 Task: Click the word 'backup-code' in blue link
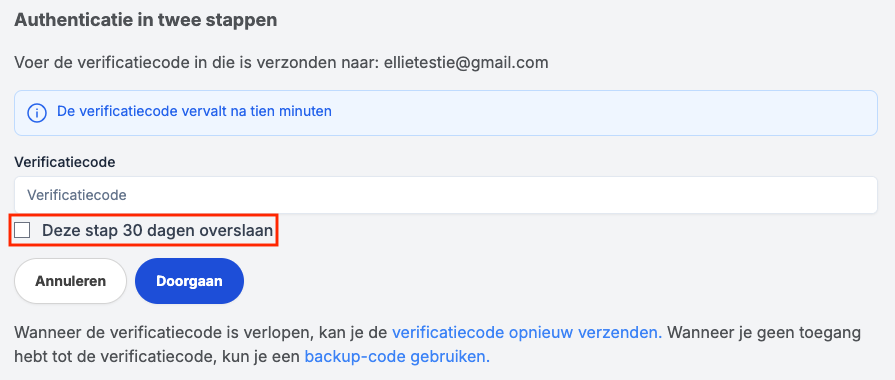tap(356, 357)
